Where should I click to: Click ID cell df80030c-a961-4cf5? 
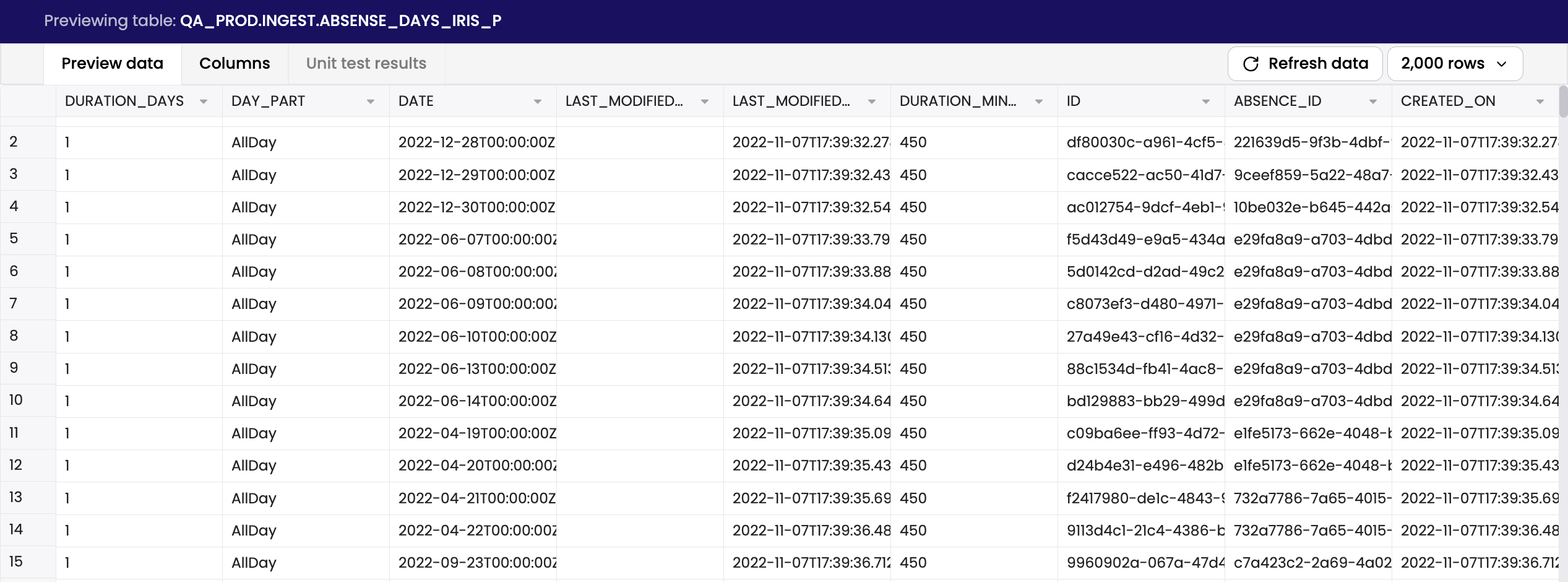tap(1142, 142)
